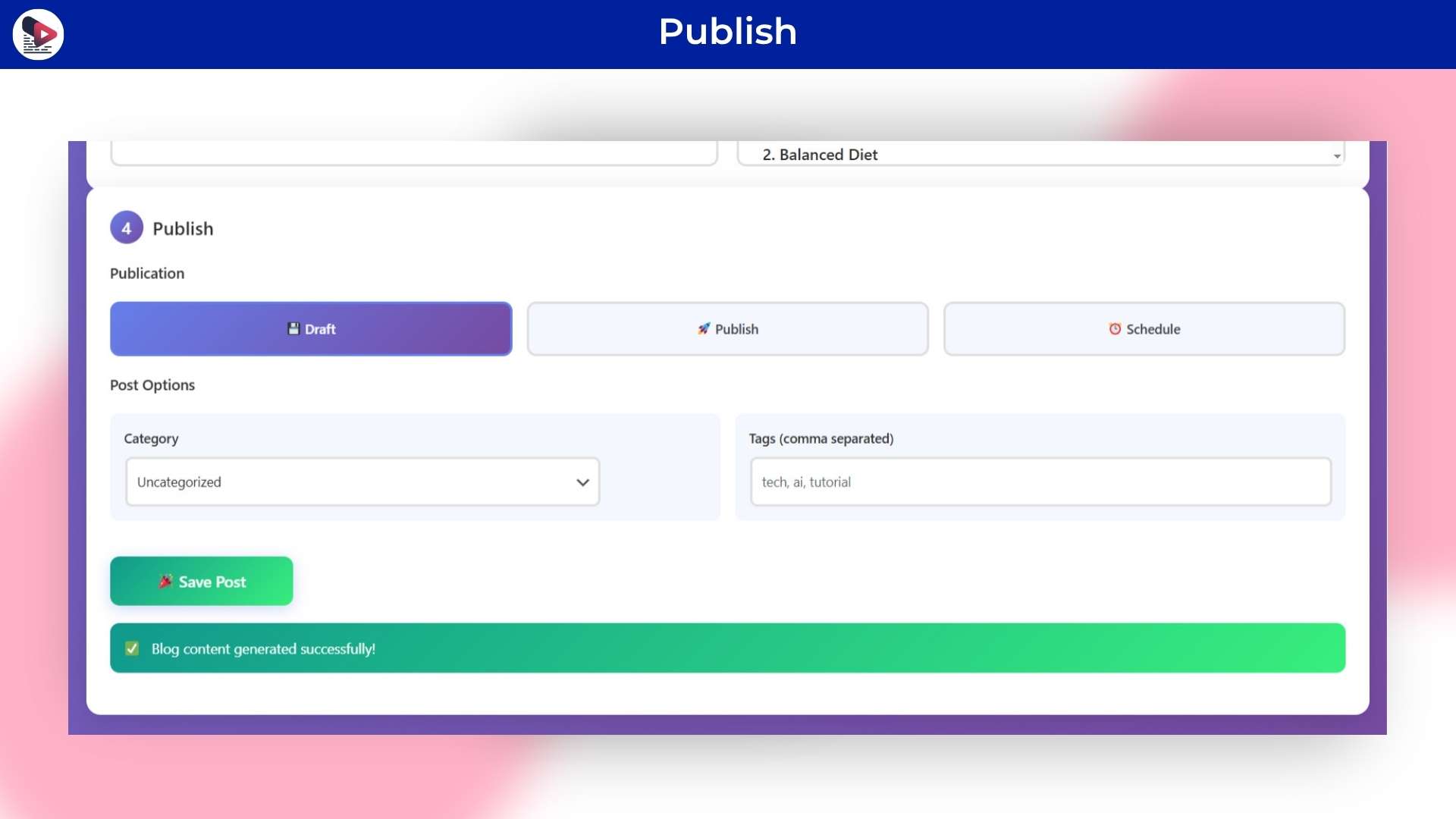Click the step 4 circle badge
Image resolution: width=1456 pixels, height=819 pixels.
point(127,227)
